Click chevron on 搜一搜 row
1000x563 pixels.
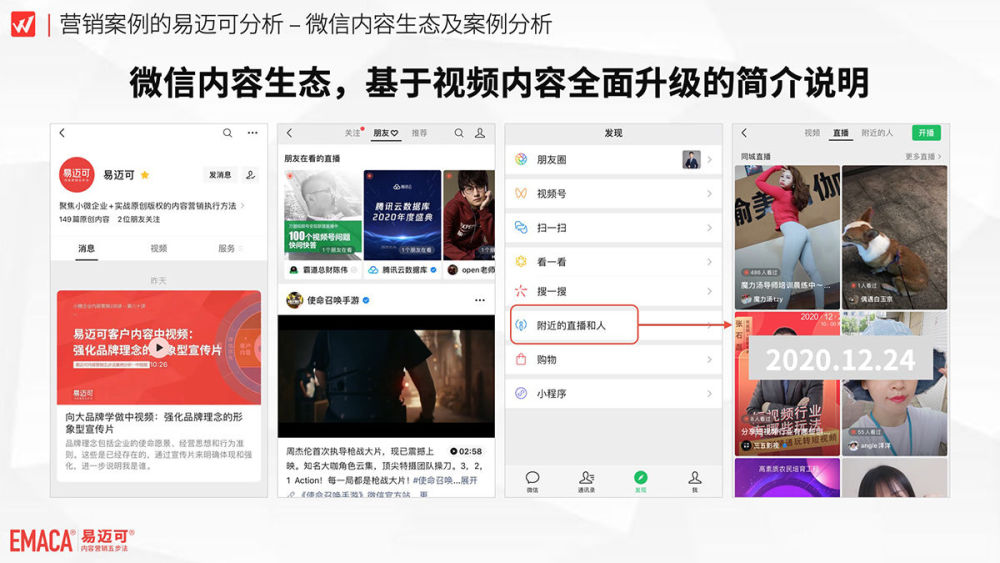point(709,291)
